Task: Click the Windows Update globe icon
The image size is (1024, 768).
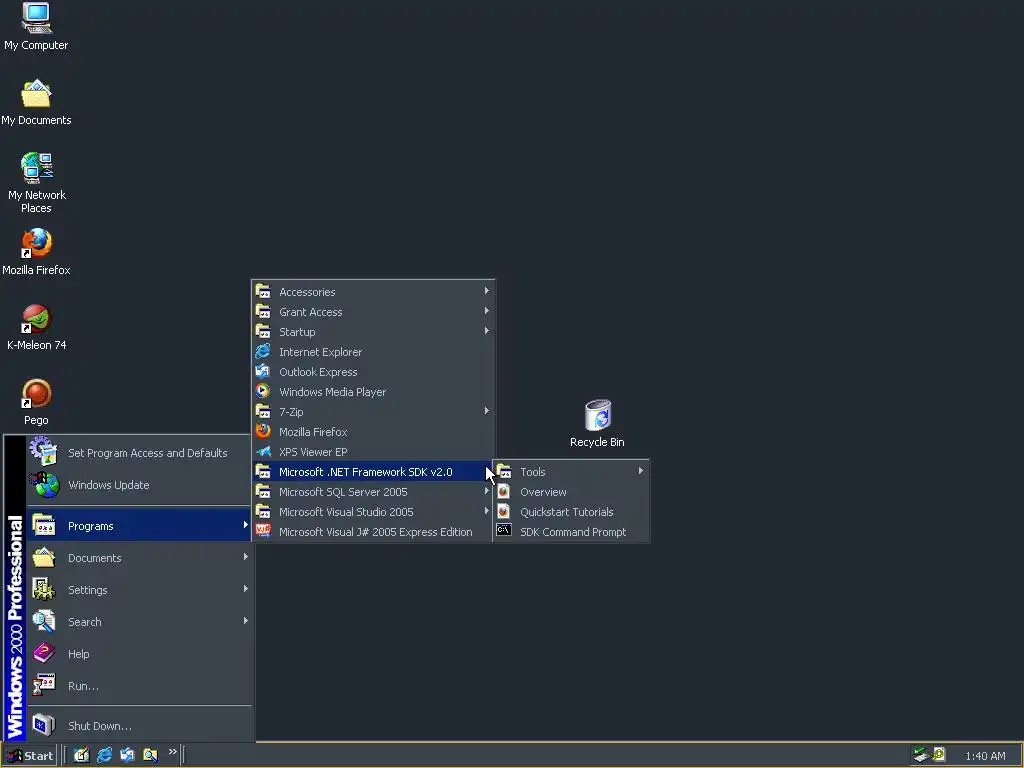Action: tap(44, 485)
